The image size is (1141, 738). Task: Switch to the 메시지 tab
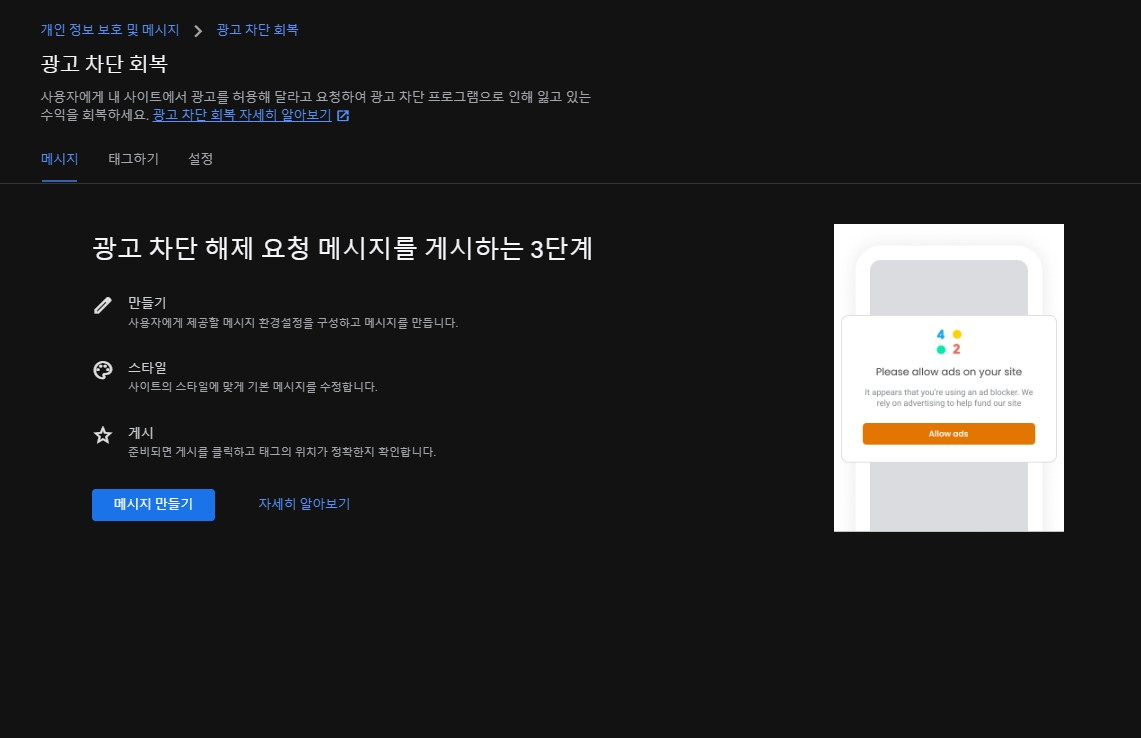(60, 159)
